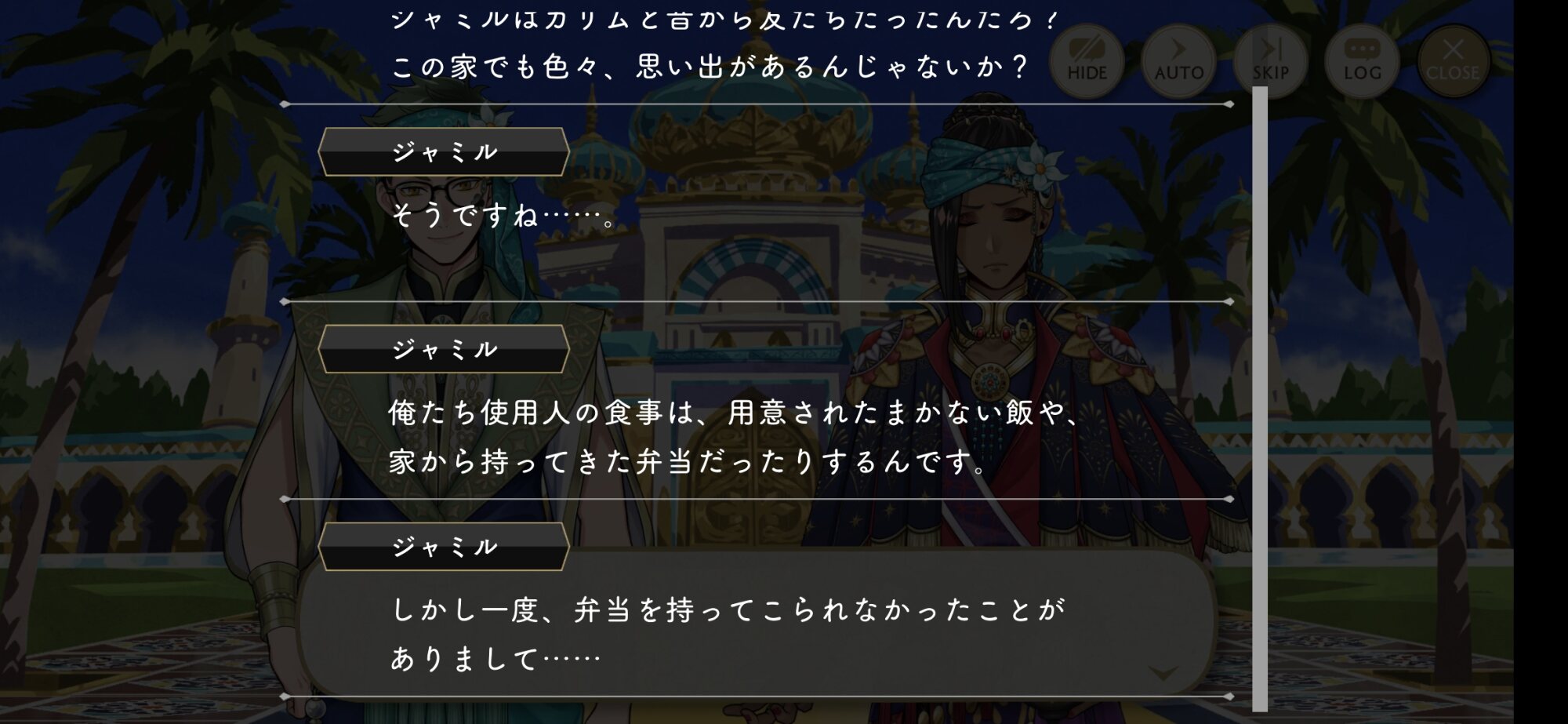
Task: Select first ジャミル name plate
Action: [x=444, y=151]
